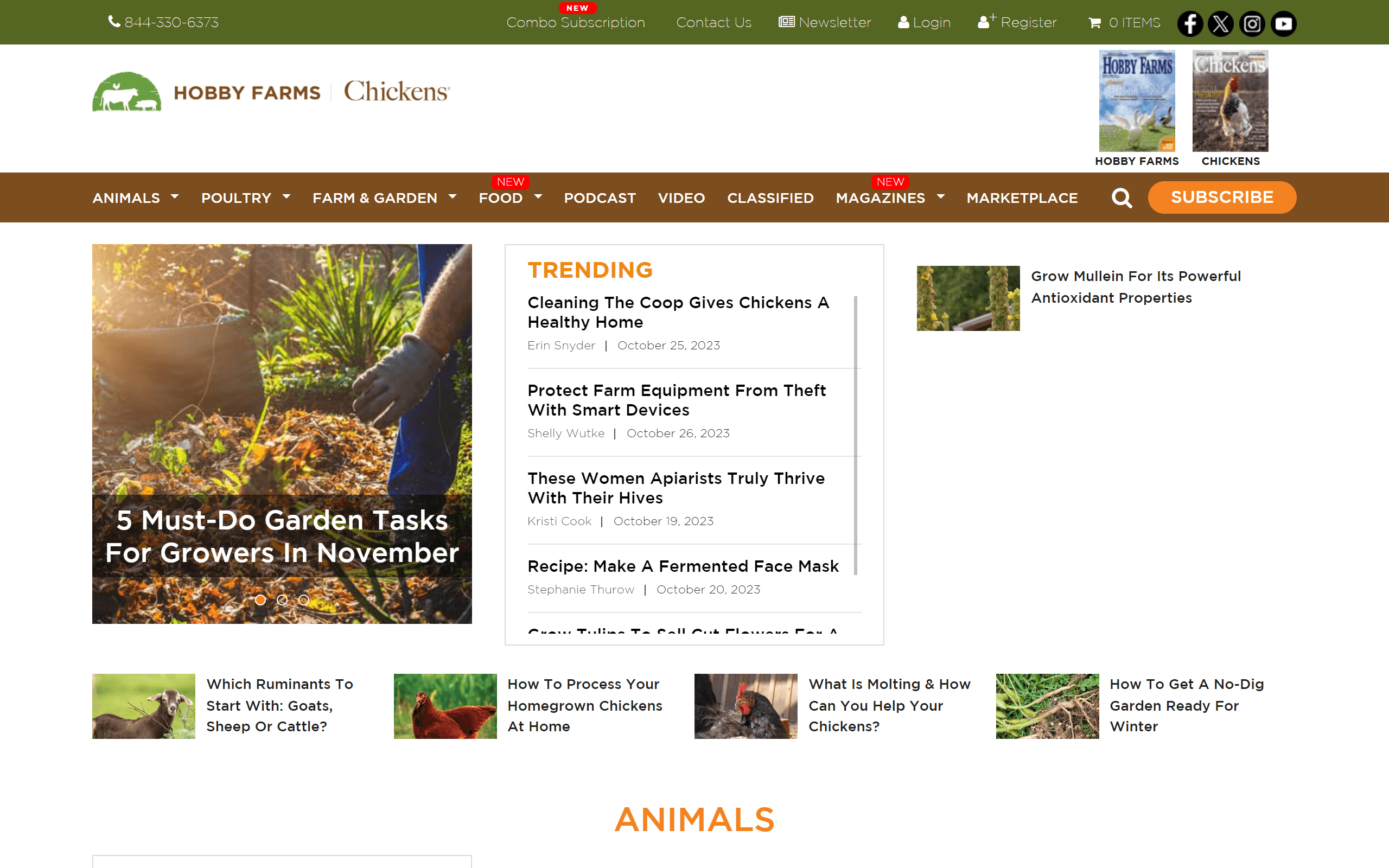Click the Login user icon

(x=904, y=22)
